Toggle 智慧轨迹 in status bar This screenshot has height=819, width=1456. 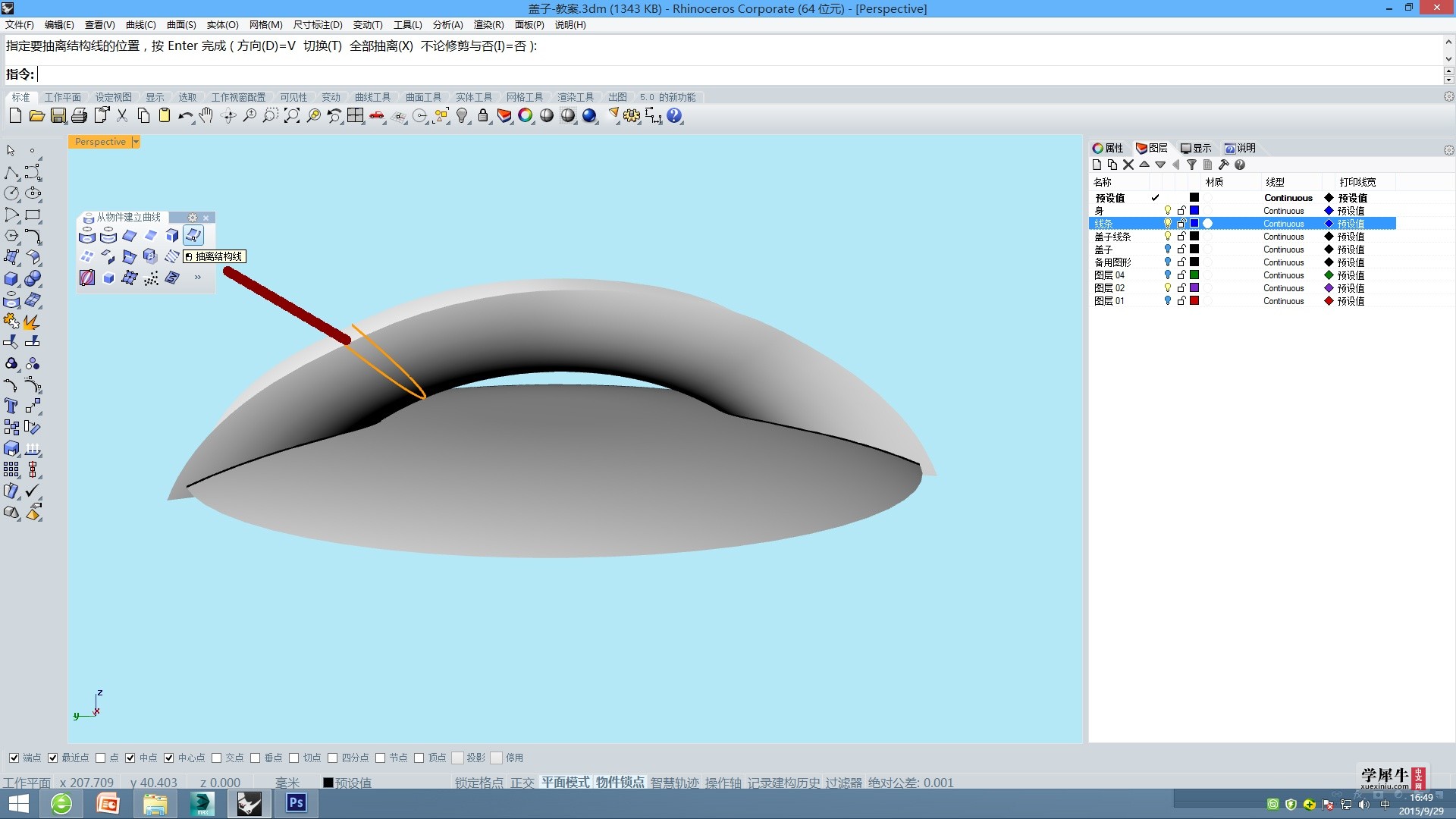click(x=674, y=783)
